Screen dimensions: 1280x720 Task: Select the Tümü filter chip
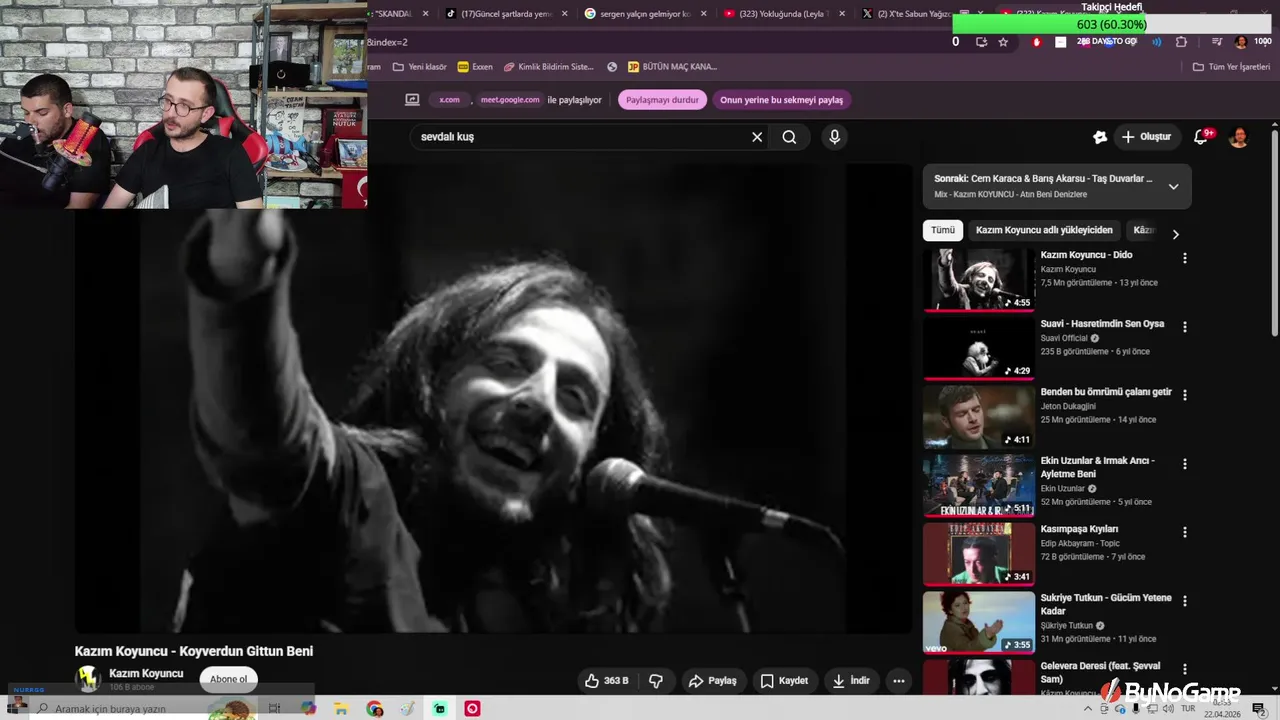[x=943, y=230]
